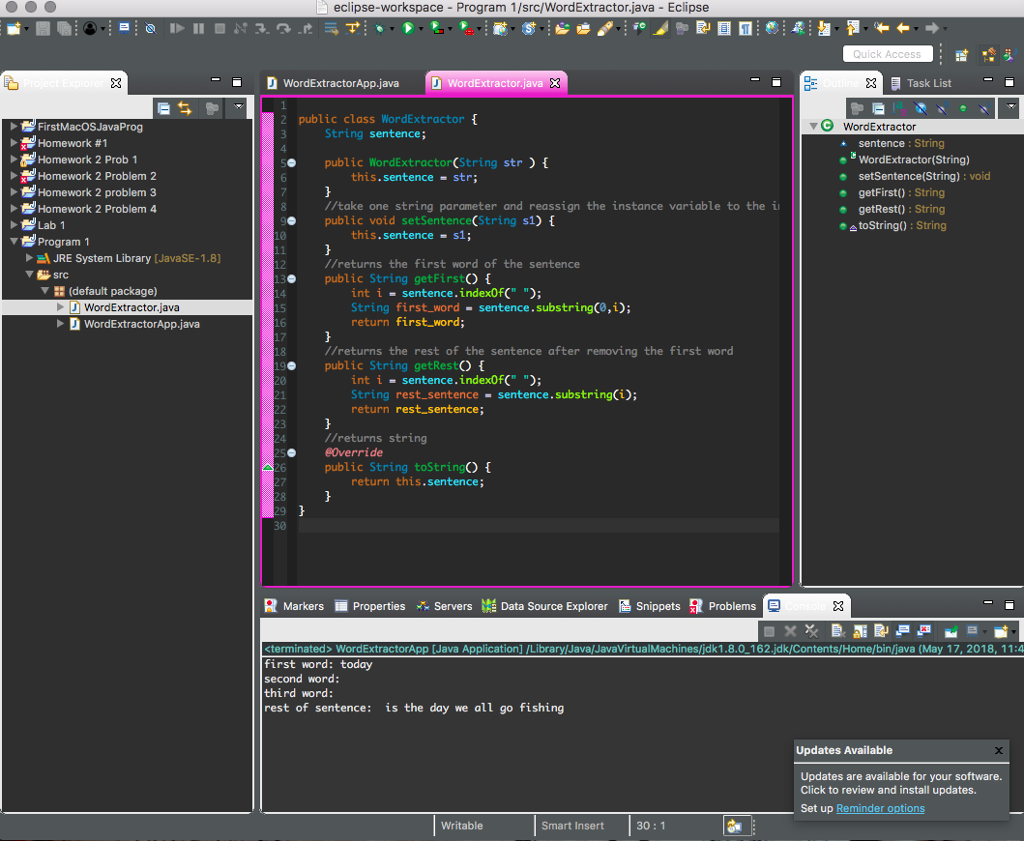Select getRest() in the Outline view
This screenshot has width=1024, height=841.
pos(881,209)
